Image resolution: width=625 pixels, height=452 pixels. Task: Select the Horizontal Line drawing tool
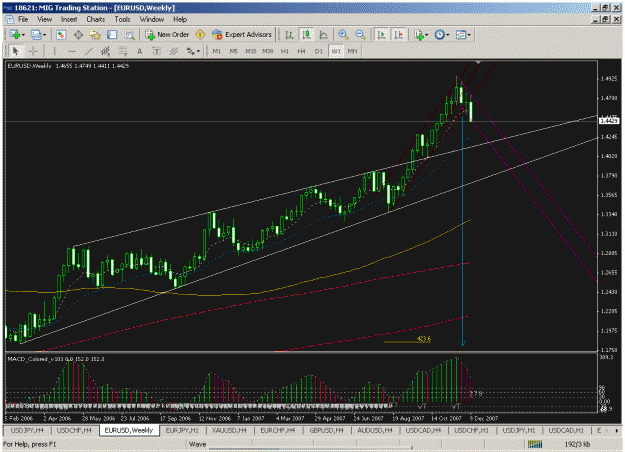pyautogui.click(x=72, y=51)
